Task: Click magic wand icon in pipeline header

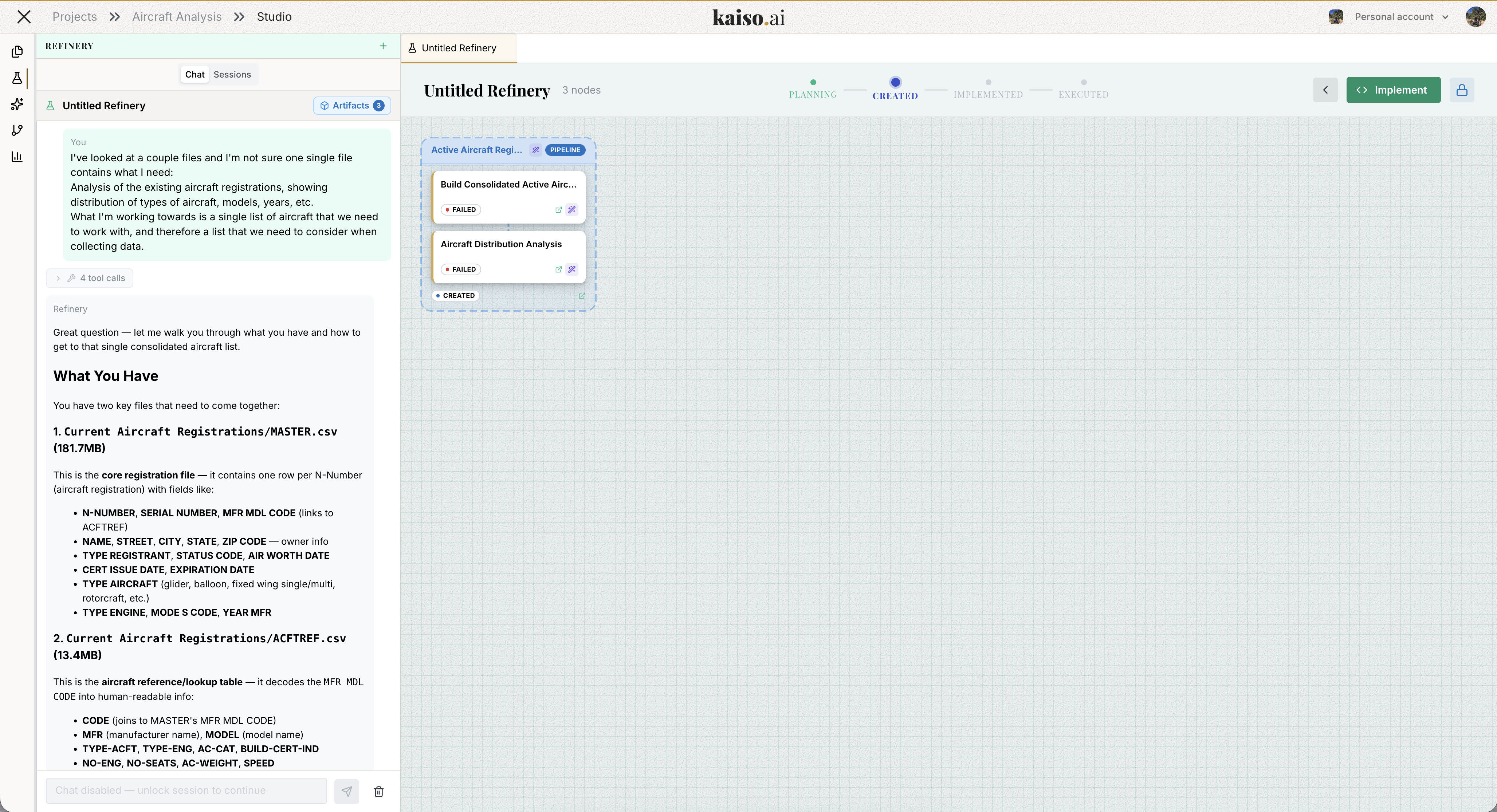Action: [535, 150]
